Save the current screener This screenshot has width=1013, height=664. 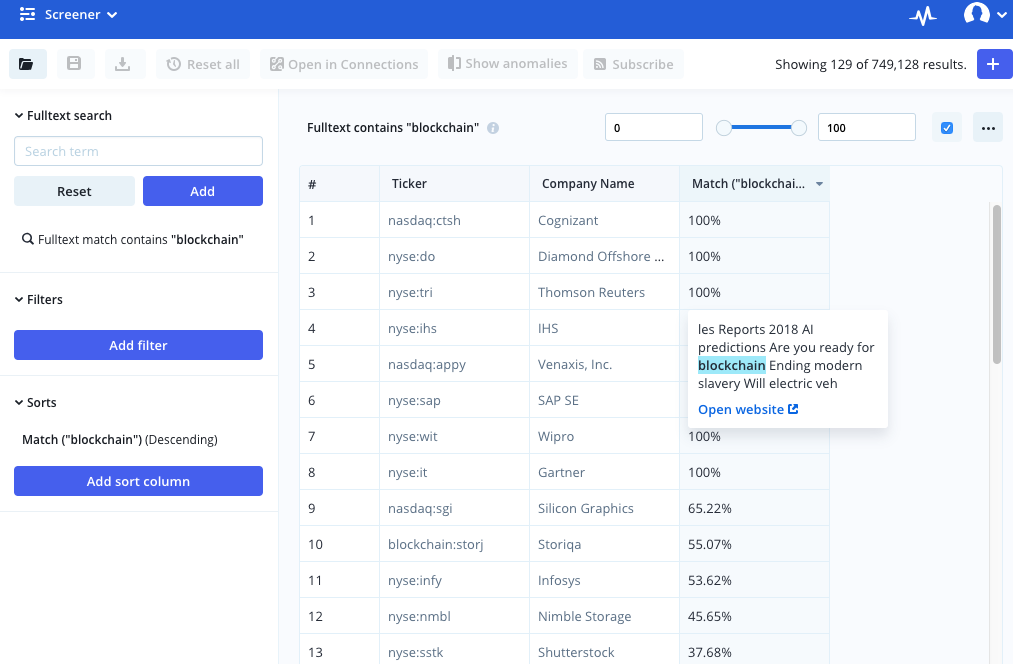75,63
